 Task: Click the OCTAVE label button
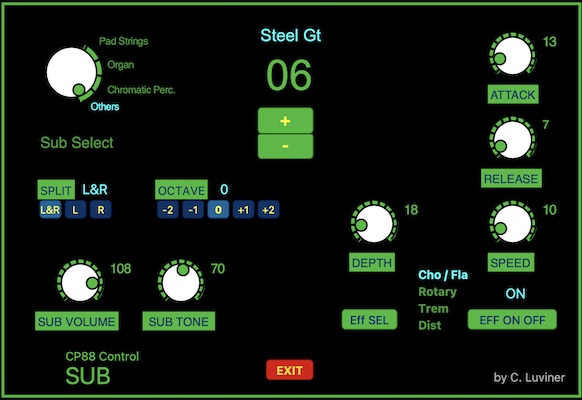point(182,190)
